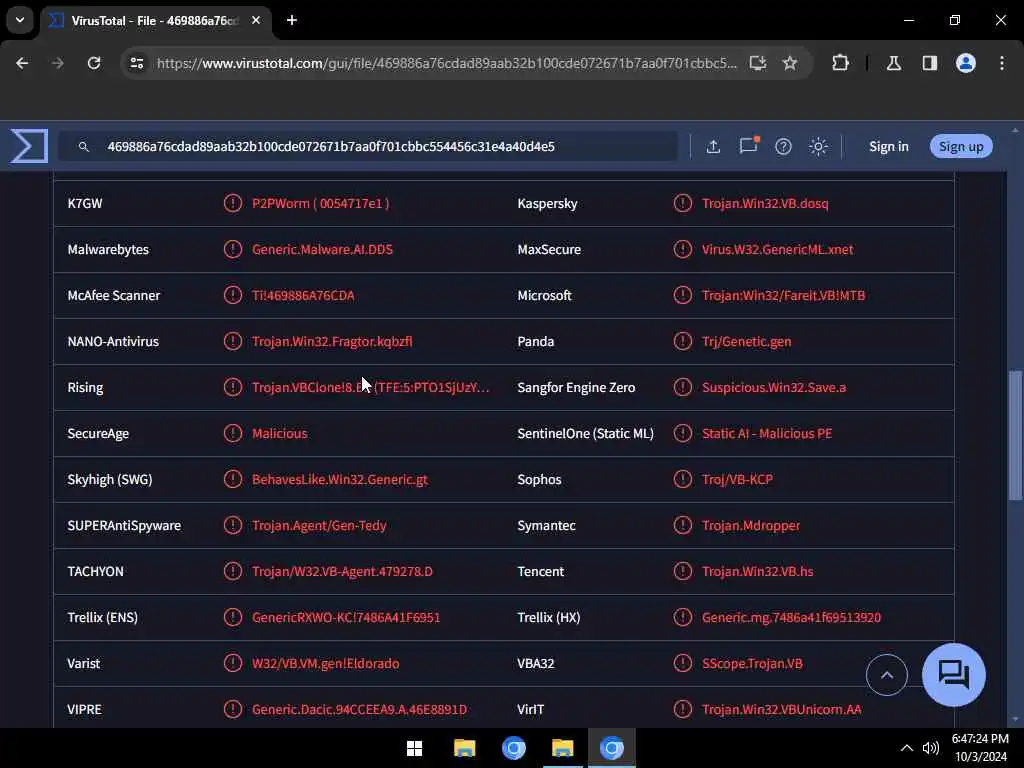Viewport: 1024px width, 768px height.
Task: Click Suspicious.Win32.Save.a detection text
Action: [774, 387]
